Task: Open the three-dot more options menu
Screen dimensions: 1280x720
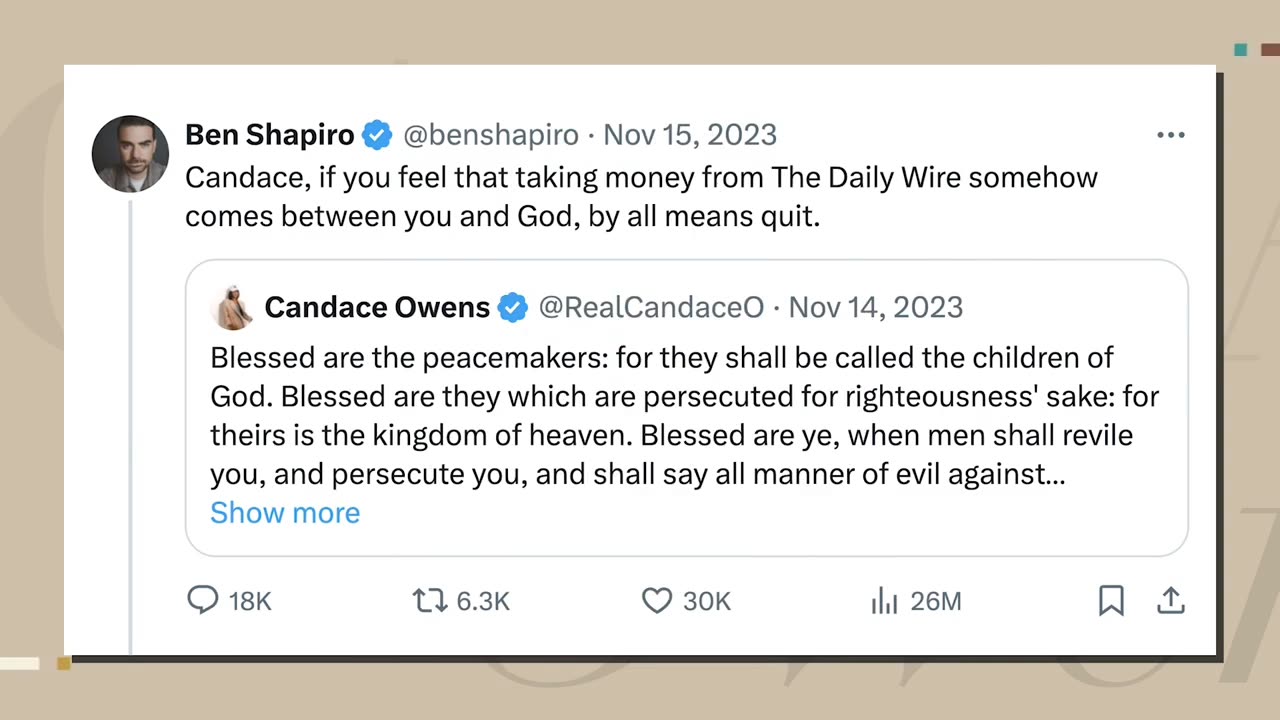Action: tap(1171, 135)
